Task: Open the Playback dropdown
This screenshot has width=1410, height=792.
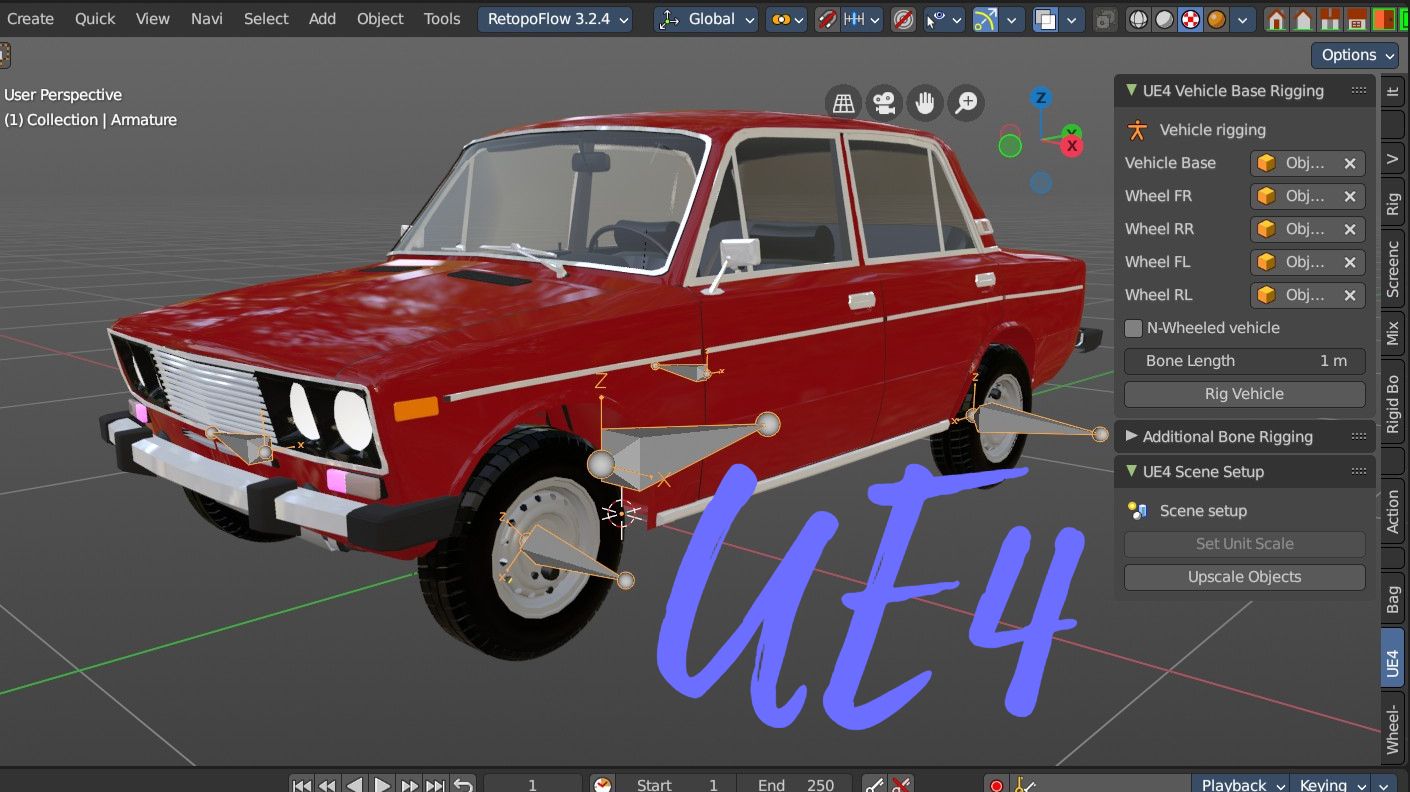Action: [x=1240, y=785]
